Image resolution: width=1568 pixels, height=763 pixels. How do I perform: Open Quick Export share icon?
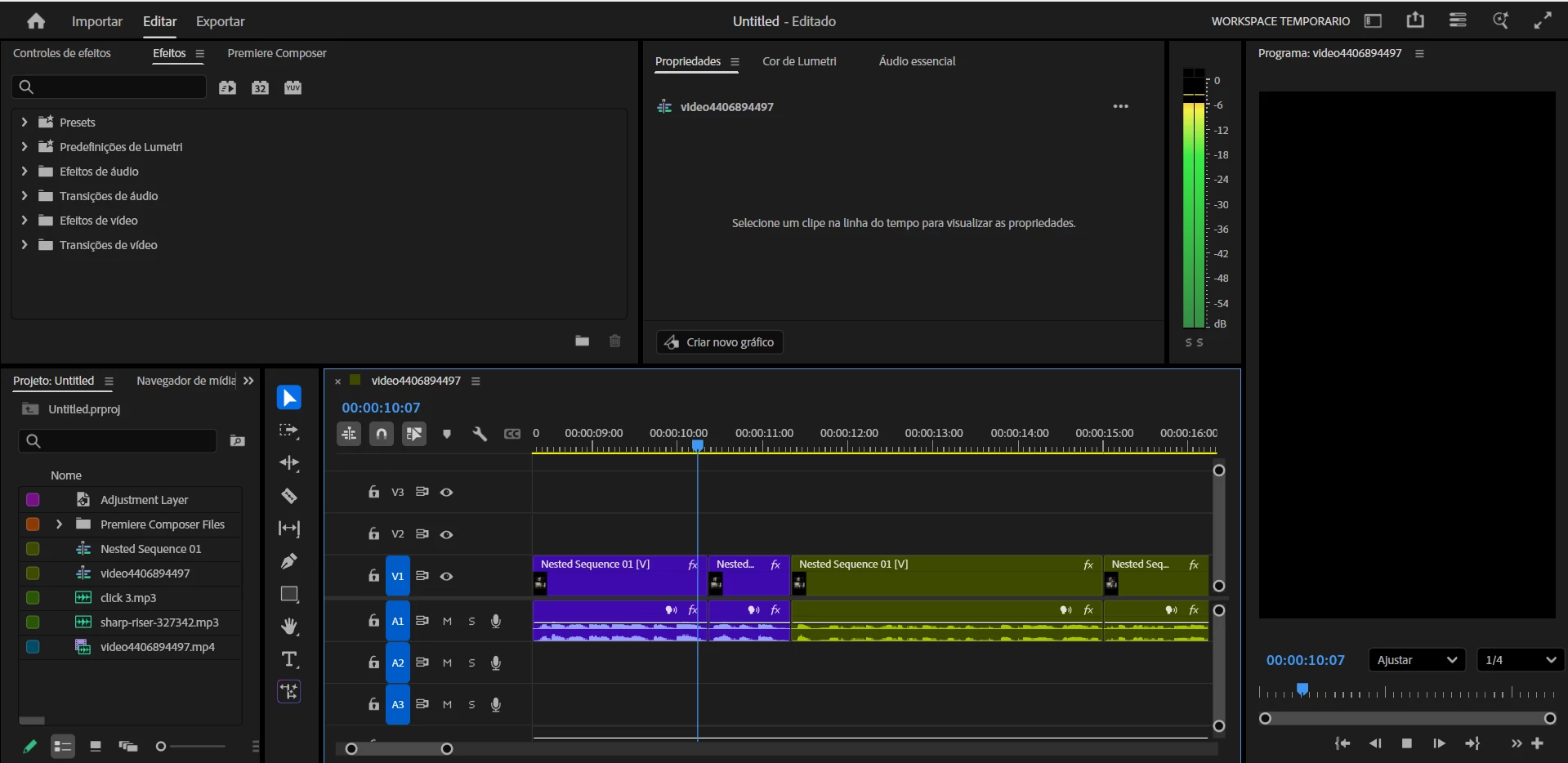click(x=1415, y=20)
